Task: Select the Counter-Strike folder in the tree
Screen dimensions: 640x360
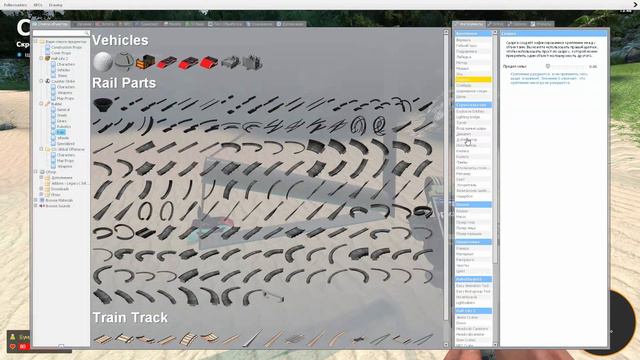Action: [x=63, y=81]
